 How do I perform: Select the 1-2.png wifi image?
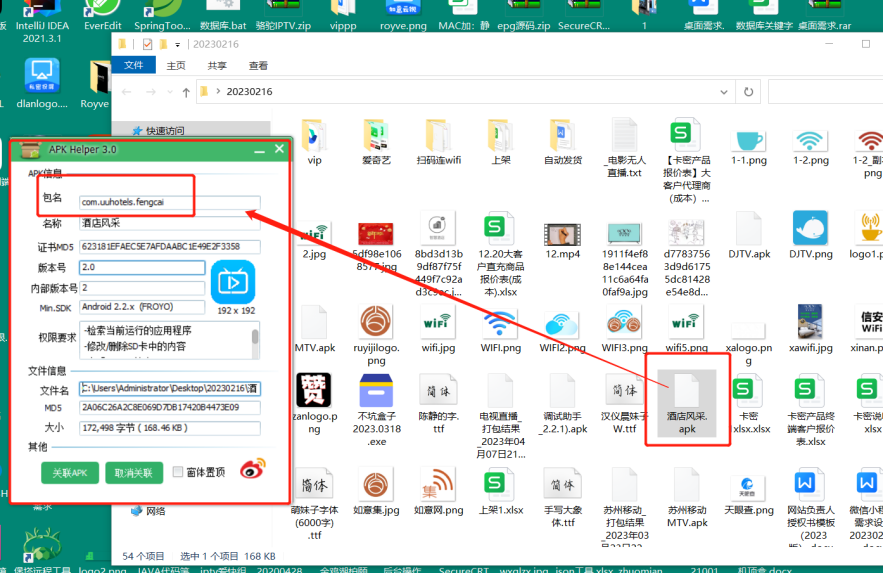point(811,146)
